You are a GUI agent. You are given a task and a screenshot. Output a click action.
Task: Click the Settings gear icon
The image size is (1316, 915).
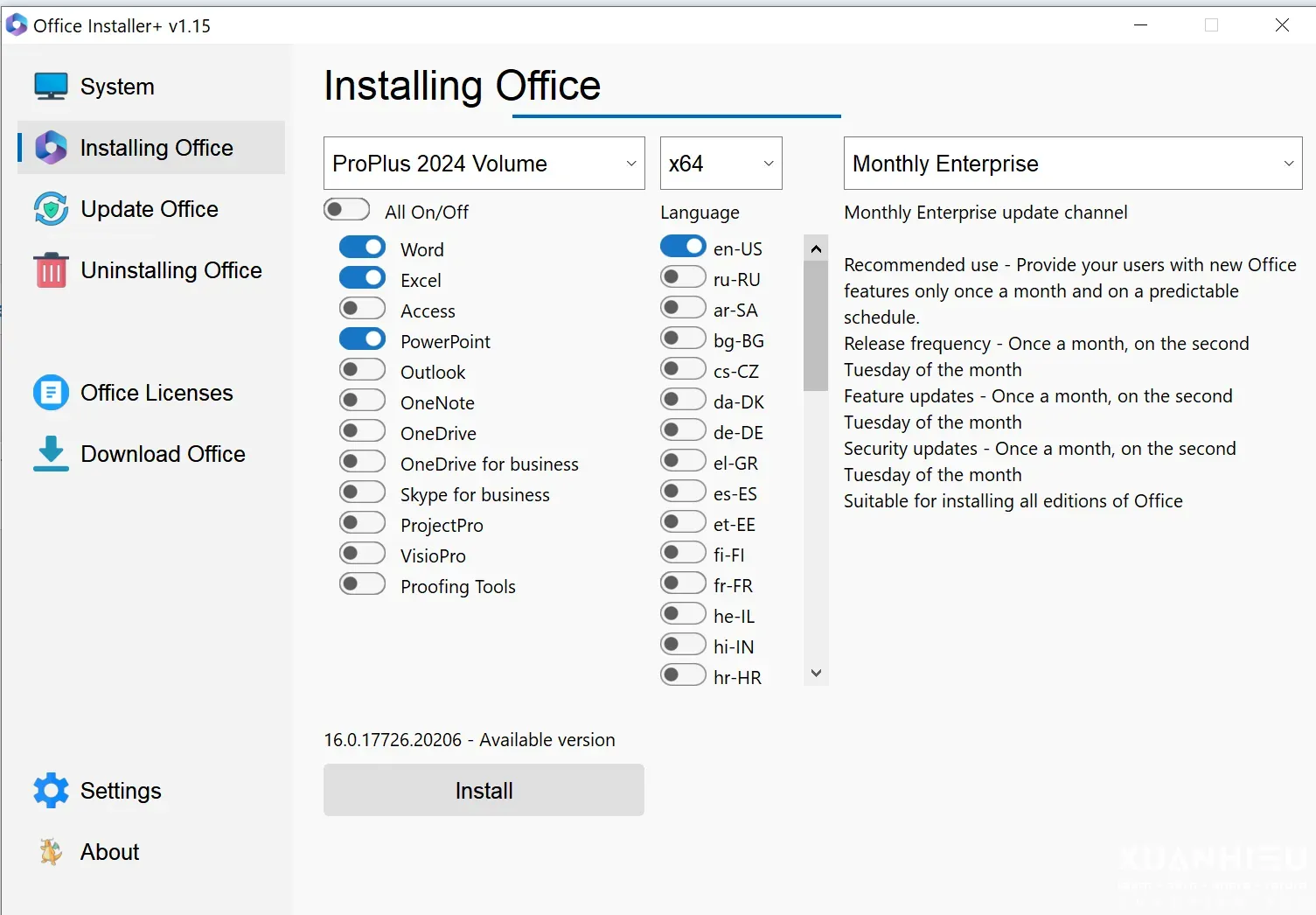[51, 791]
